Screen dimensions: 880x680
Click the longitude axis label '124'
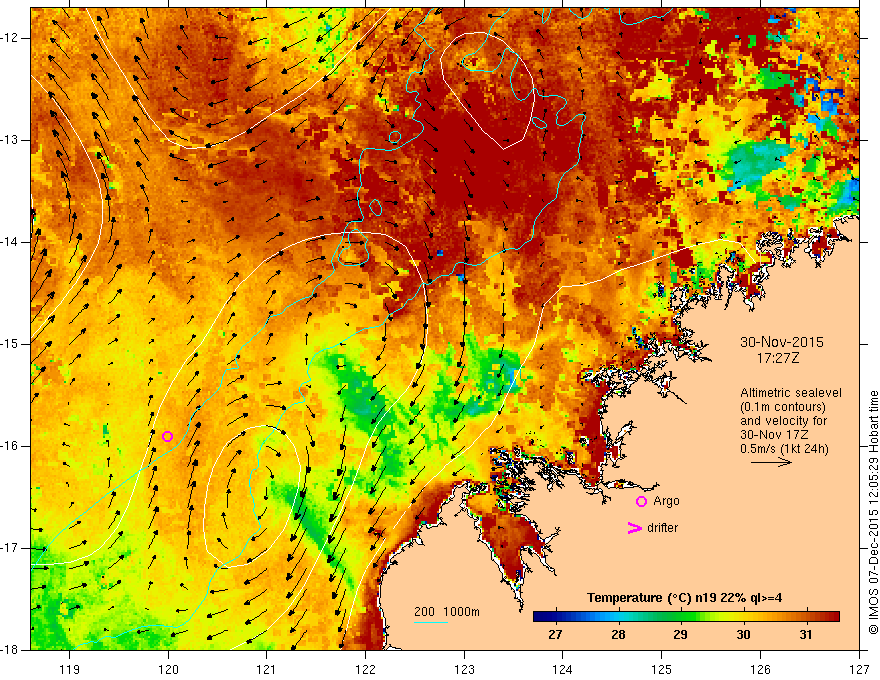(x=563, y=669)
